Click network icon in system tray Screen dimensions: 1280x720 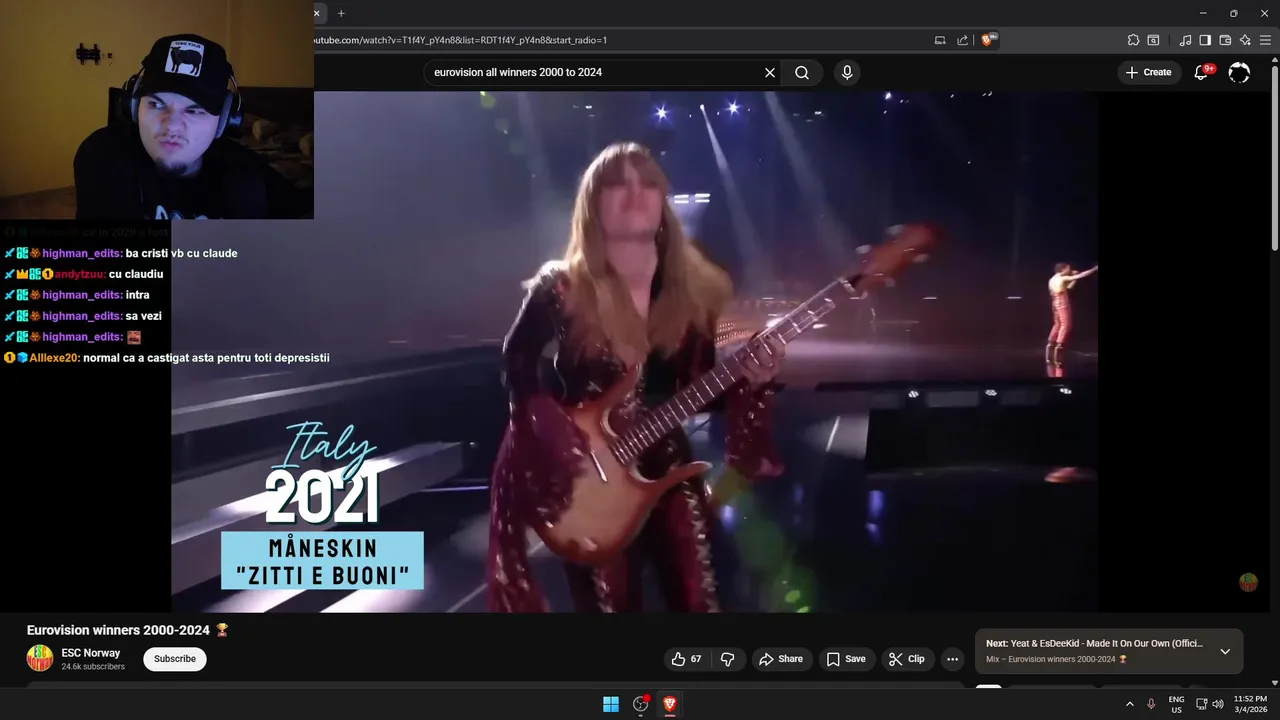(1201, 704)
